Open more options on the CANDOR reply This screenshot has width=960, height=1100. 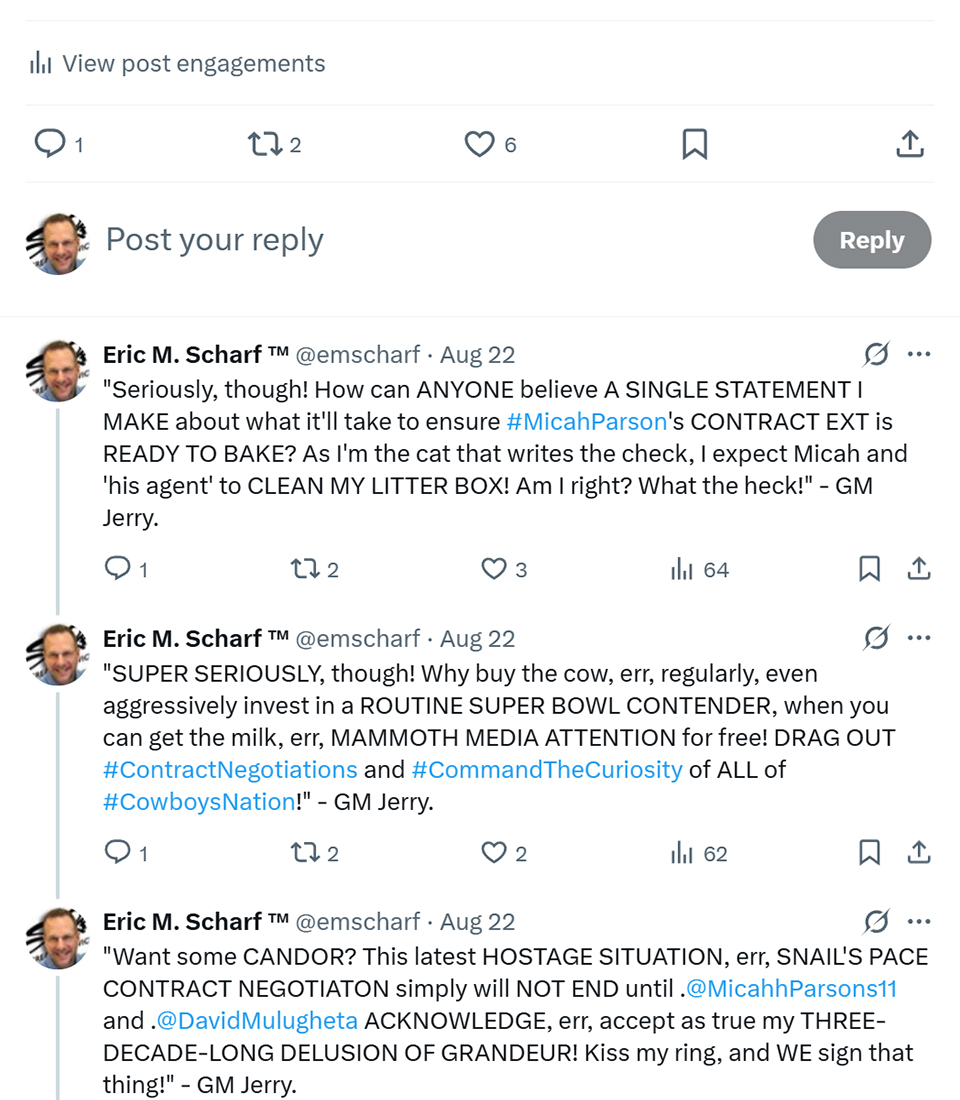pos(919,921)
